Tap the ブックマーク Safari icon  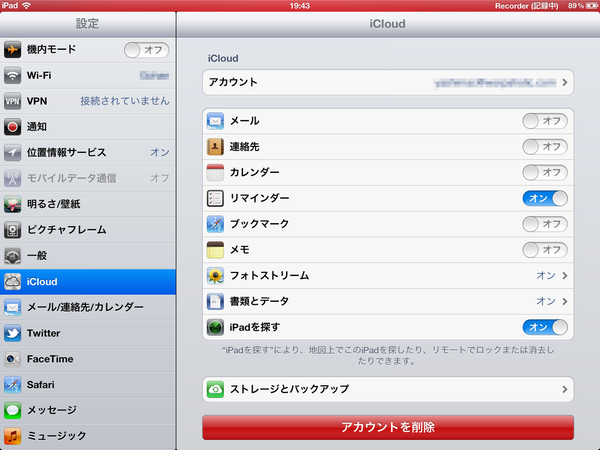pyautogui.click(x=215, y=224)
